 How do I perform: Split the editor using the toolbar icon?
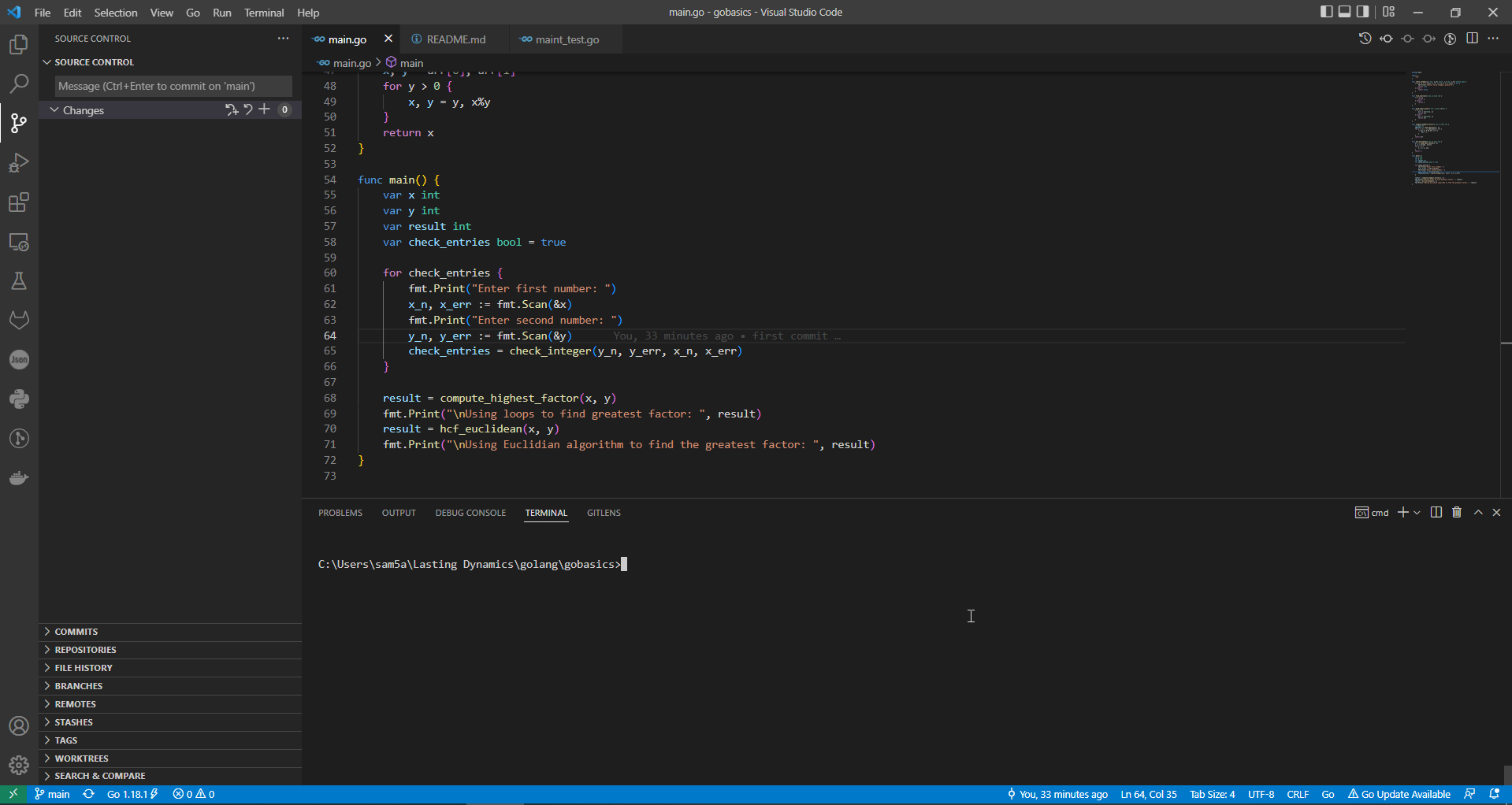click(1473, 38)
